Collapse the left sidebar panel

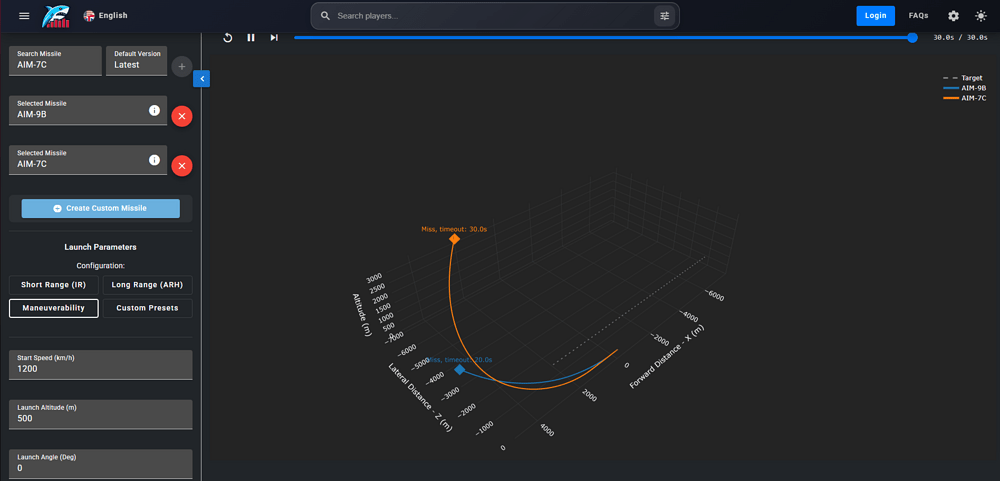pyautogui.click(x=202, y=78)
